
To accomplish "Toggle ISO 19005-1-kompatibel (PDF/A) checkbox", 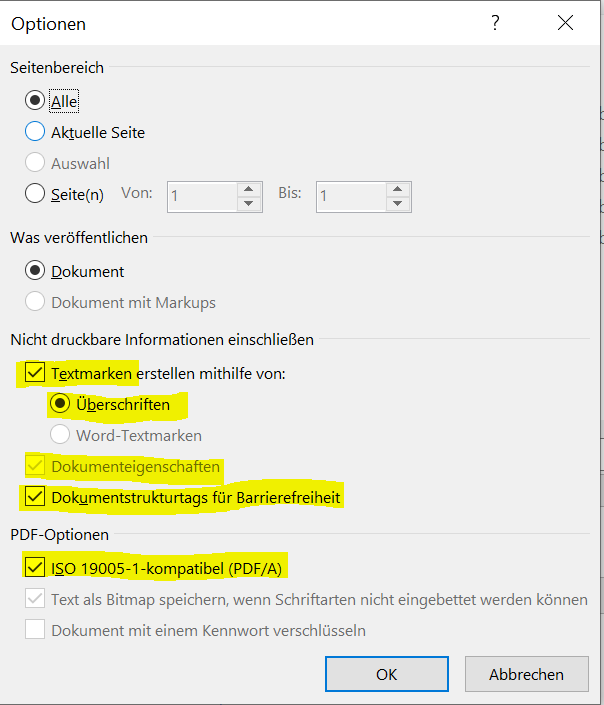I will pyautogui.click(x=35, y=567).
